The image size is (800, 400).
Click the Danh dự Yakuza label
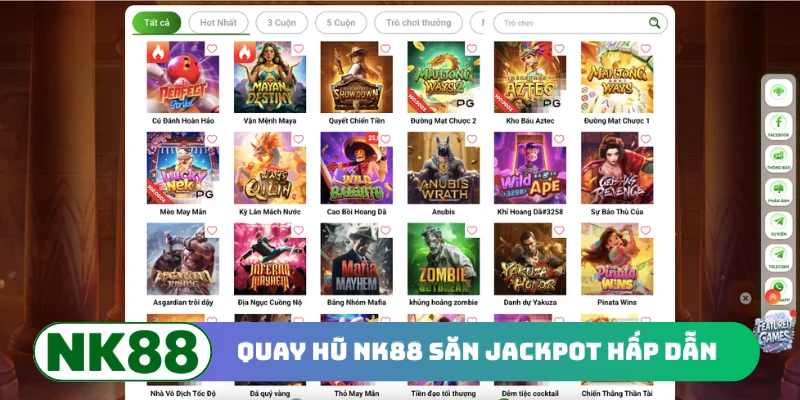tap(530, 303)
